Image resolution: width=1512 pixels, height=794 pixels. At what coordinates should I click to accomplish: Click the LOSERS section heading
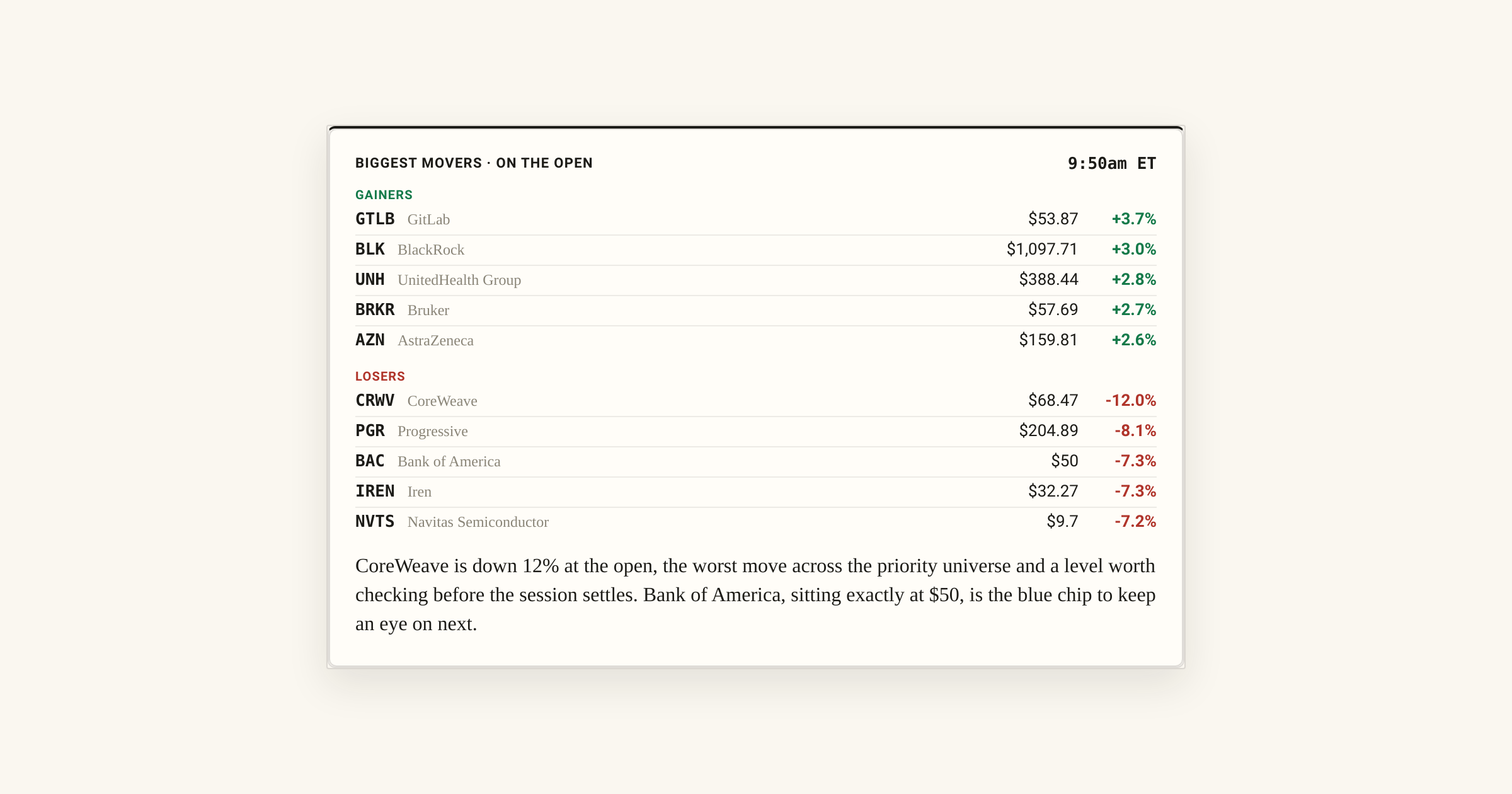pyautogui.click(x=380, y=376)
